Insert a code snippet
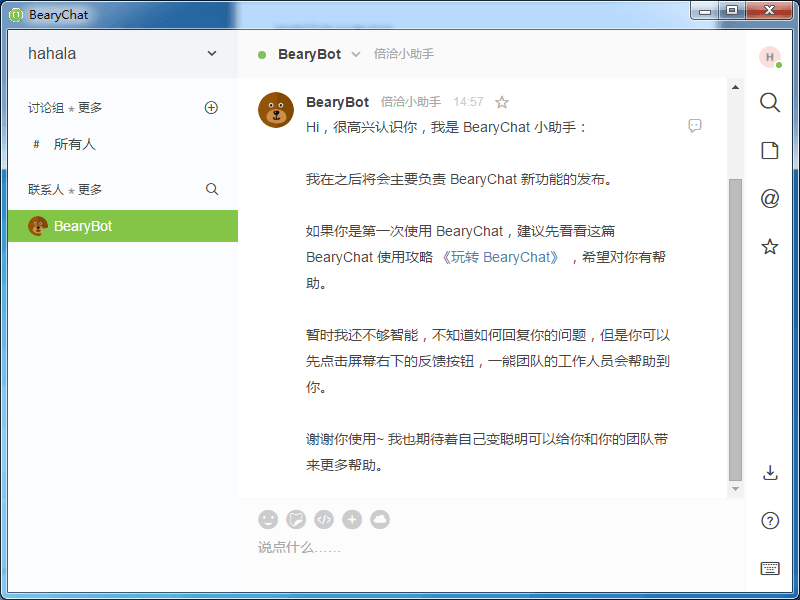Screen dimensions: 800x600 point(324,519)
